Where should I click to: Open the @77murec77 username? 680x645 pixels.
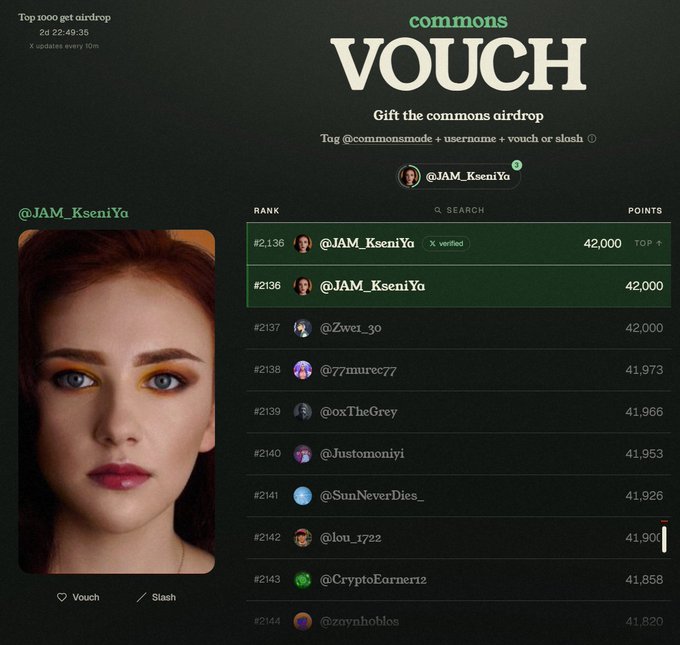pyautogui.click(x=358, y=370)
